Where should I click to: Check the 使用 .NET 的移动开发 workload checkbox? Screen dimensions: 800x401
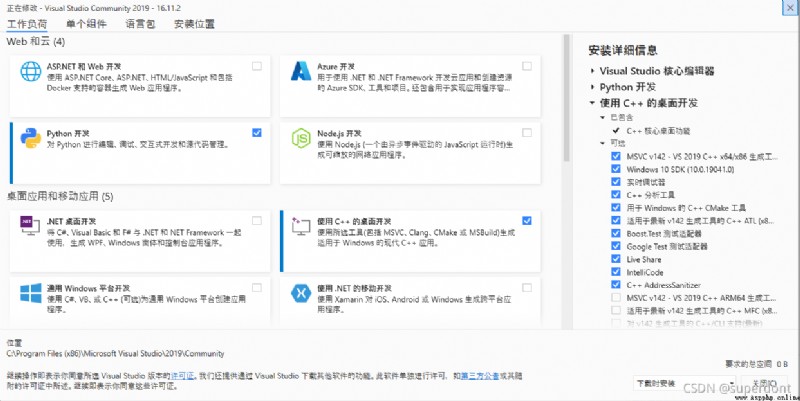click(527, 288)
